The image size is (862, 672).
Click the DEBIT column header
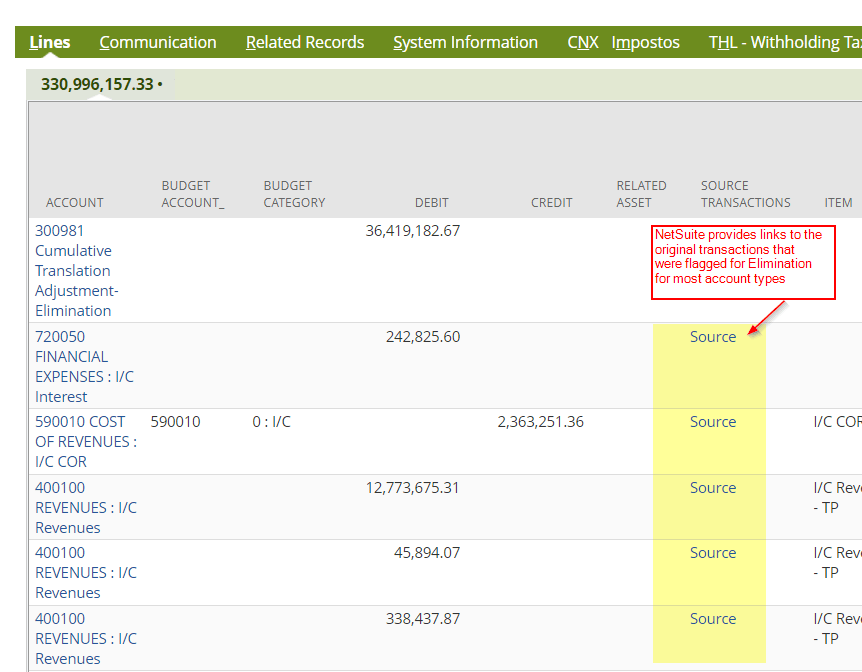click(432, 202)
